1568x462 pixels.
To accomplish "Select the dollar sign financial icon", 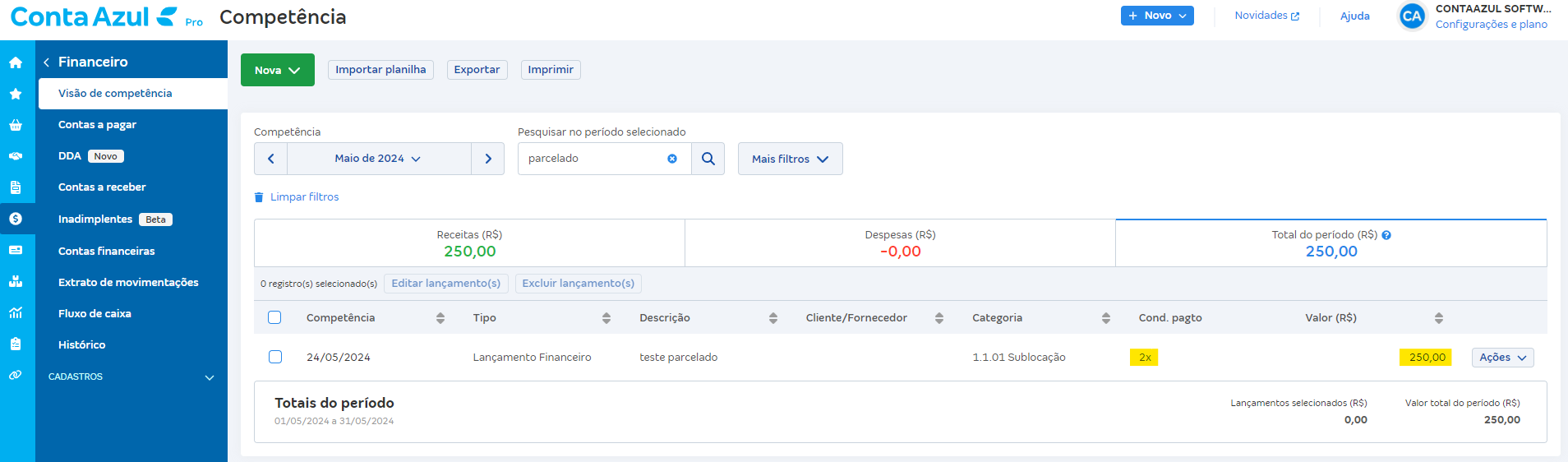I will (16, 219).
